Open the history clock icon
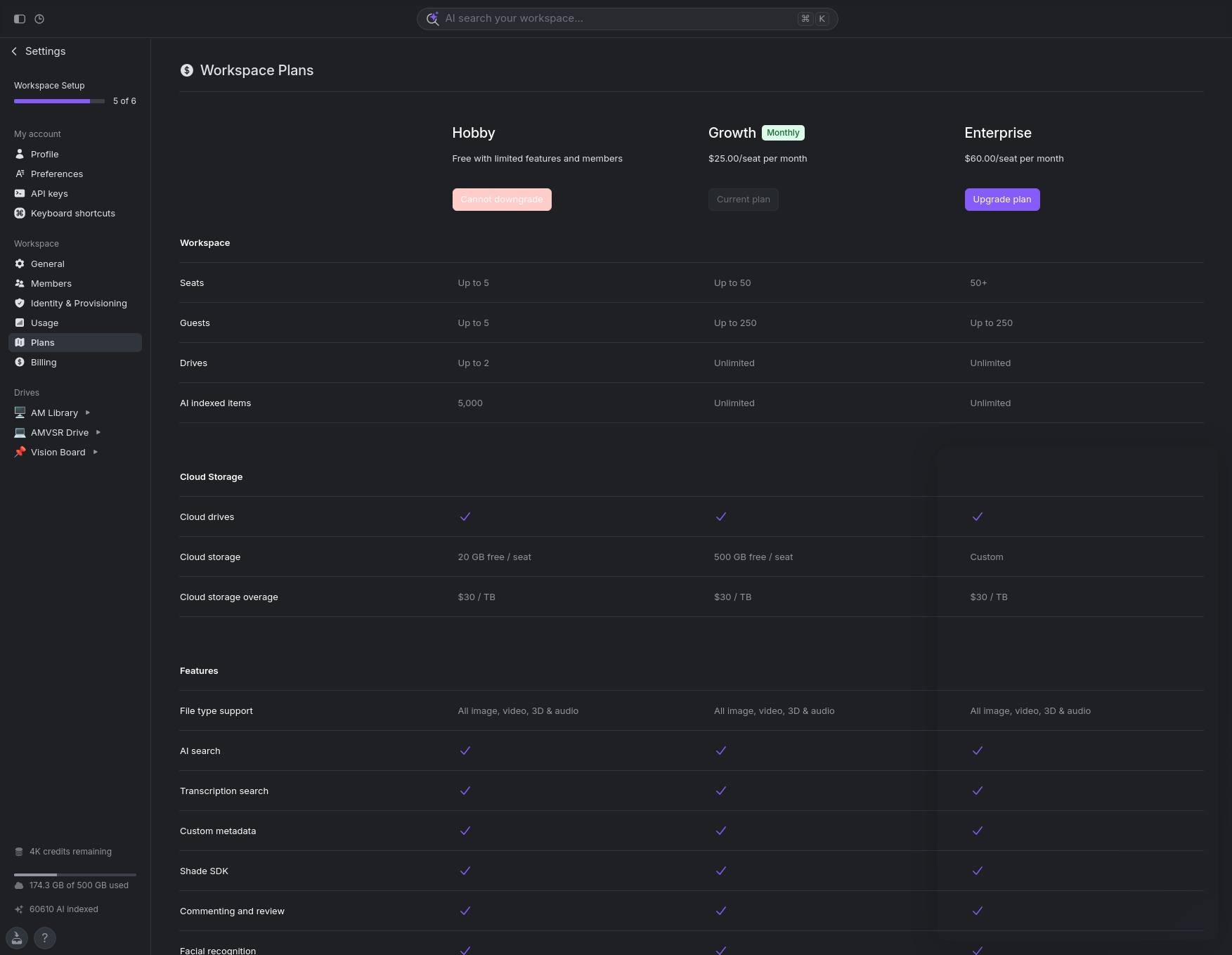Screen dimensions: 1232x955 [x=39, y=19]
